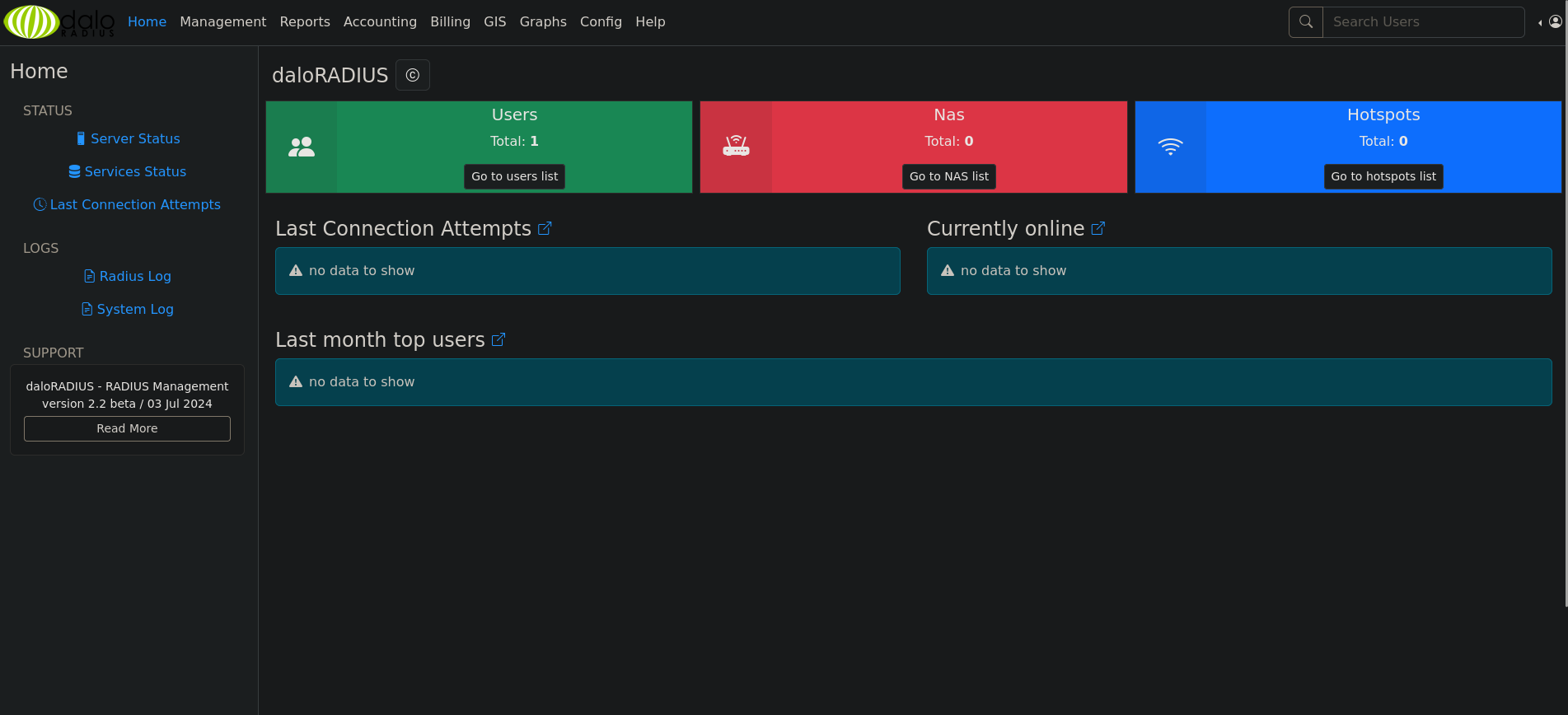The height and width of the screenshot is (715, 1568).
Task: Click the Hotspots card wifi icon
Action: pos(1170,147)
